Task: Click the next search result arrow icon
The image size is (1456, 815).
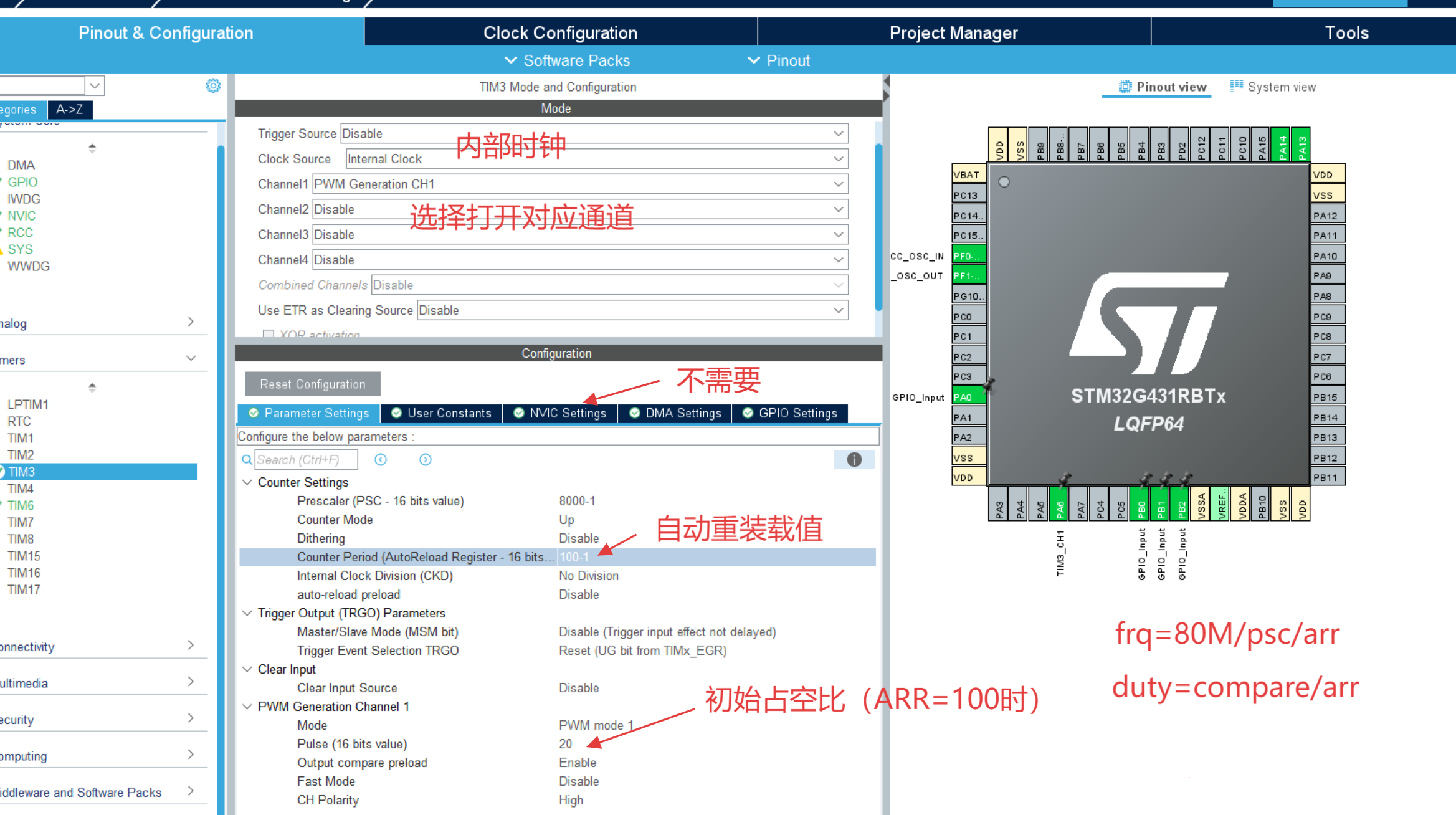Action: [426, 460]
